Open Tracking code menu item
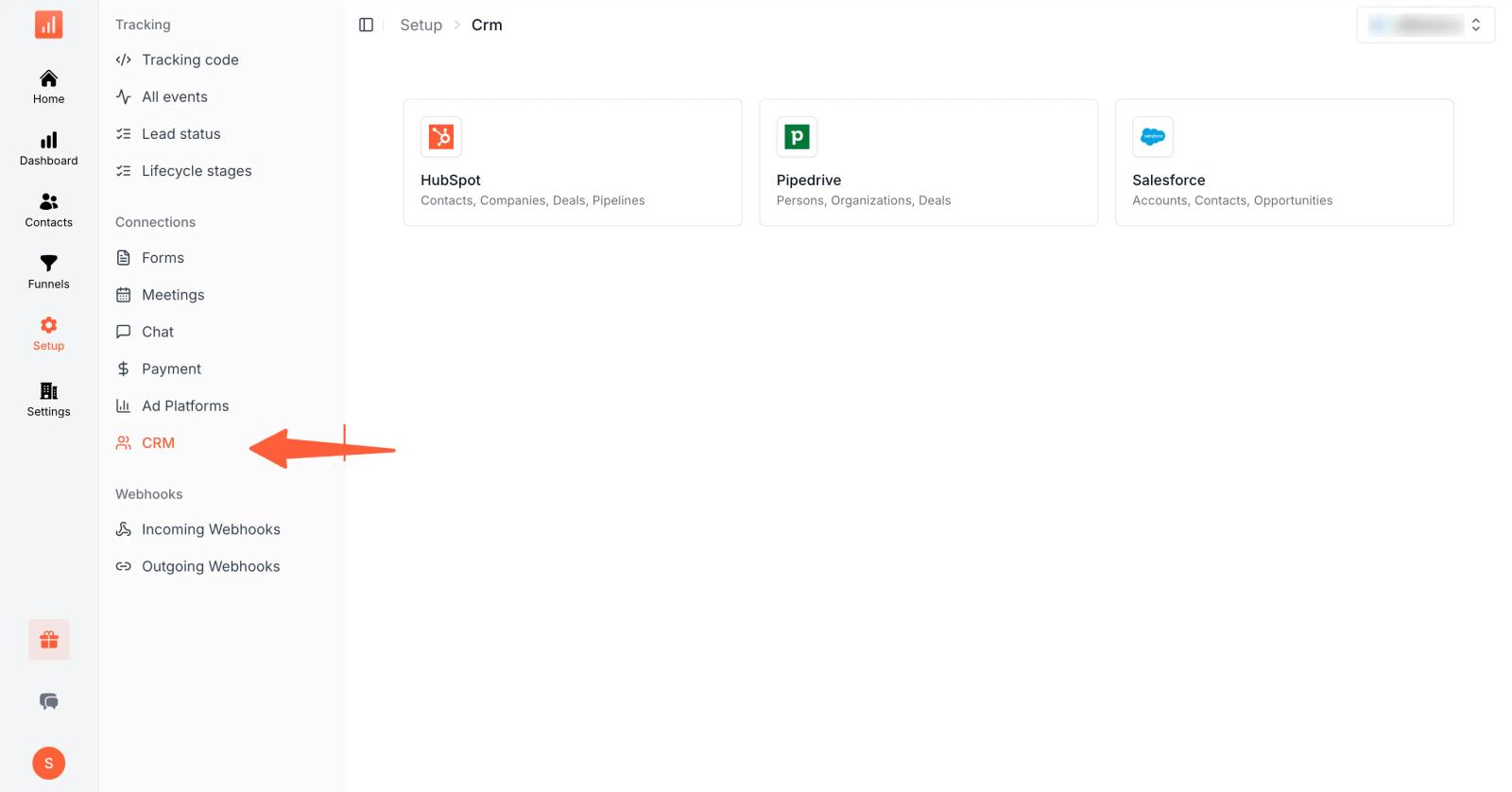 (x=190, y=60)
